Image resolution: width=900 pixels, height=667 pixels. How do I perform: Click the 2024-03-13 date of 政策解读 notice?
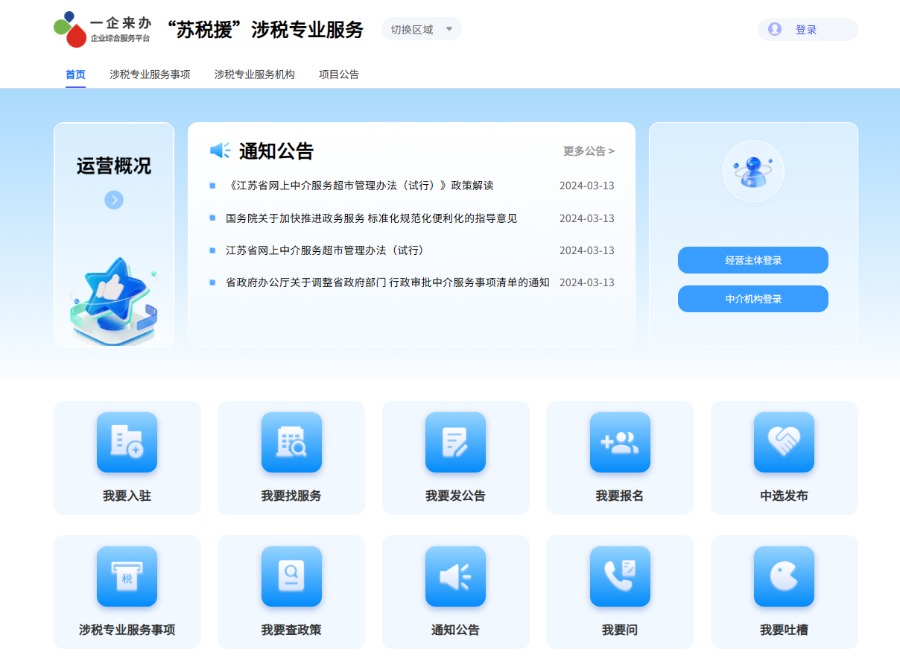[x=587, y=185]
